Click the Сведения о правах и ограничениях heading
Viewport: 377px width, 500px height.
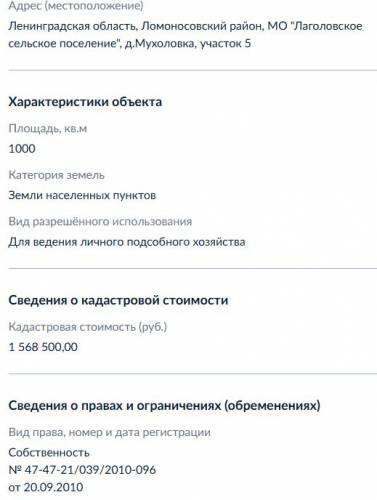(x=164, y=406)
